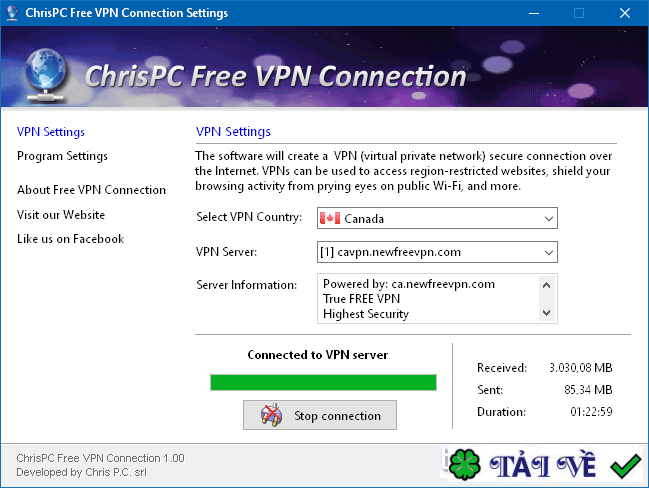649x488 pixels.
Task: Click the green connection progress bar
Action: pyautogui.click(x=323, y=382)
